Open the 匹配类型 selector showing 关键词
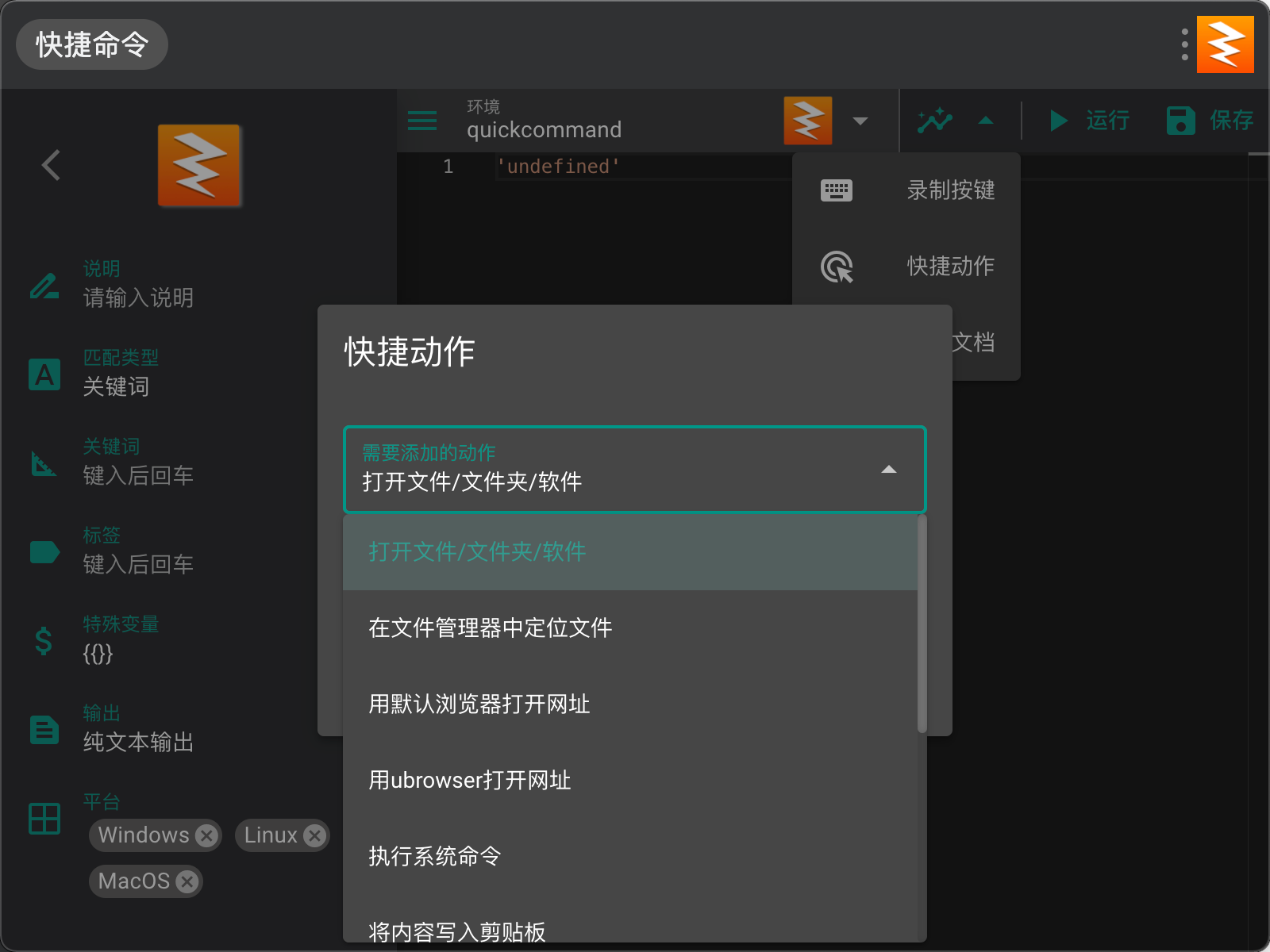The height and width of the screenshot is (952, 1270). (198, 373)
